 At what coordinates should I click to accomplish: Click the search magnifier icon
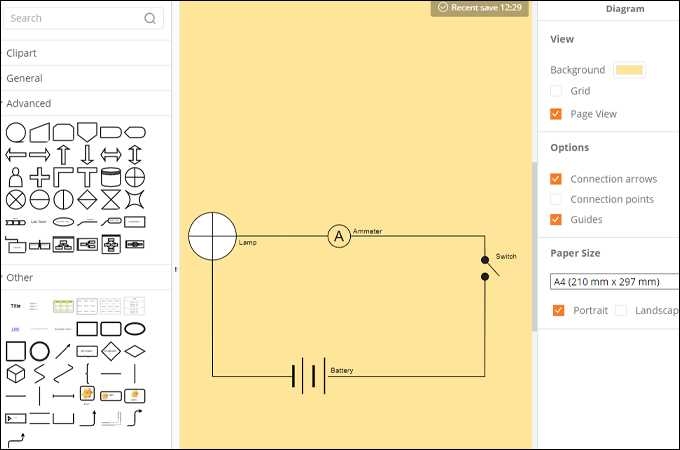150,18
